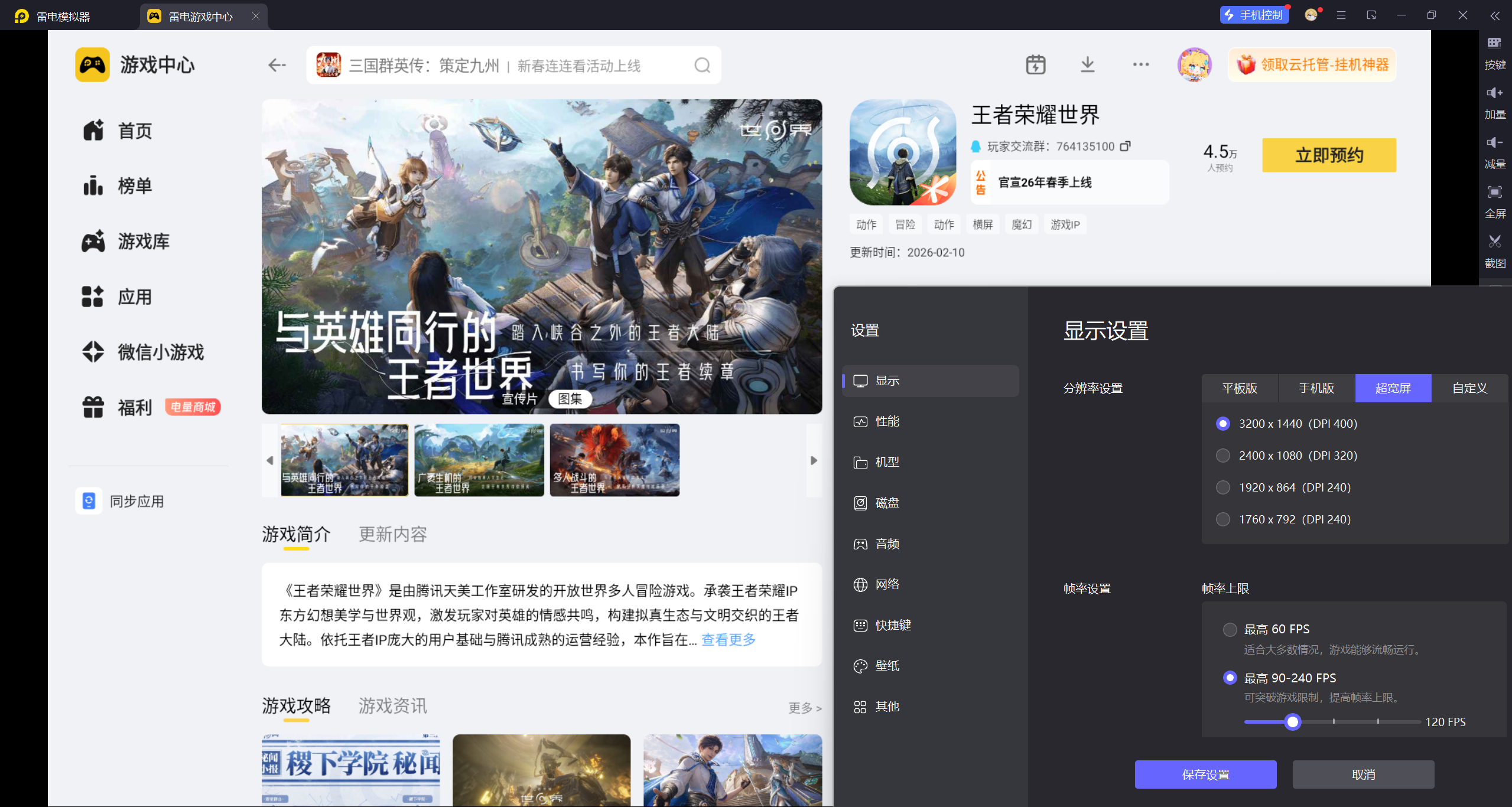1512x807 pixels.
Task: Click the screenshot scissors icon
Action: point(1494,241)
